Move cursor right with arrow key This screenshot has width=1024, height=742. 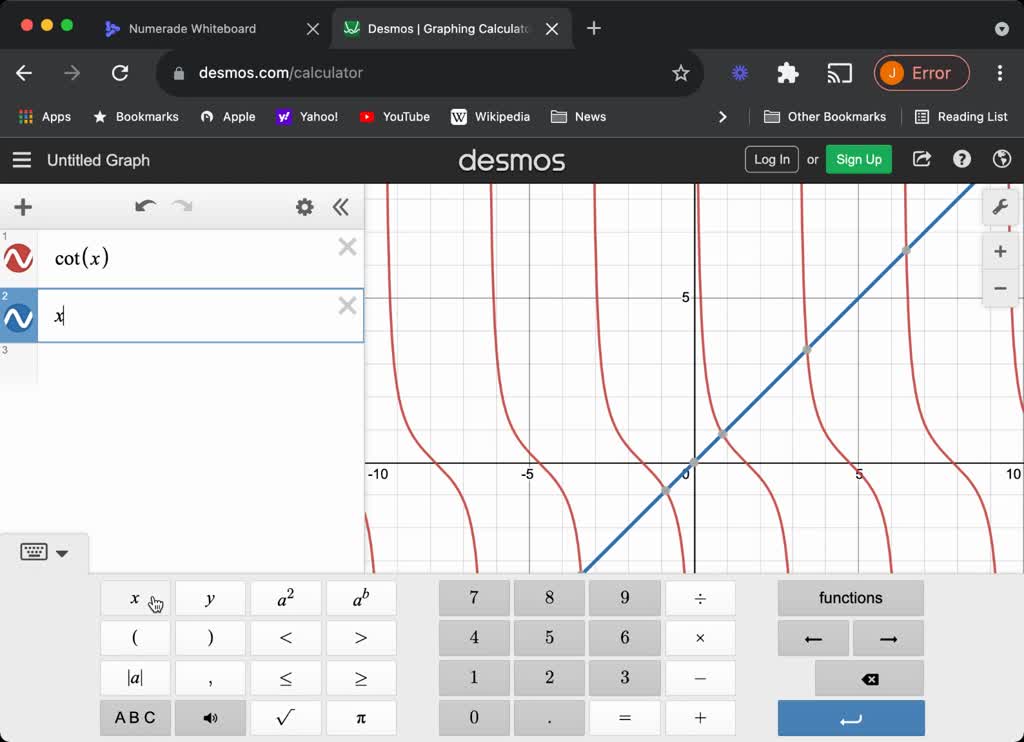(888, 638)
